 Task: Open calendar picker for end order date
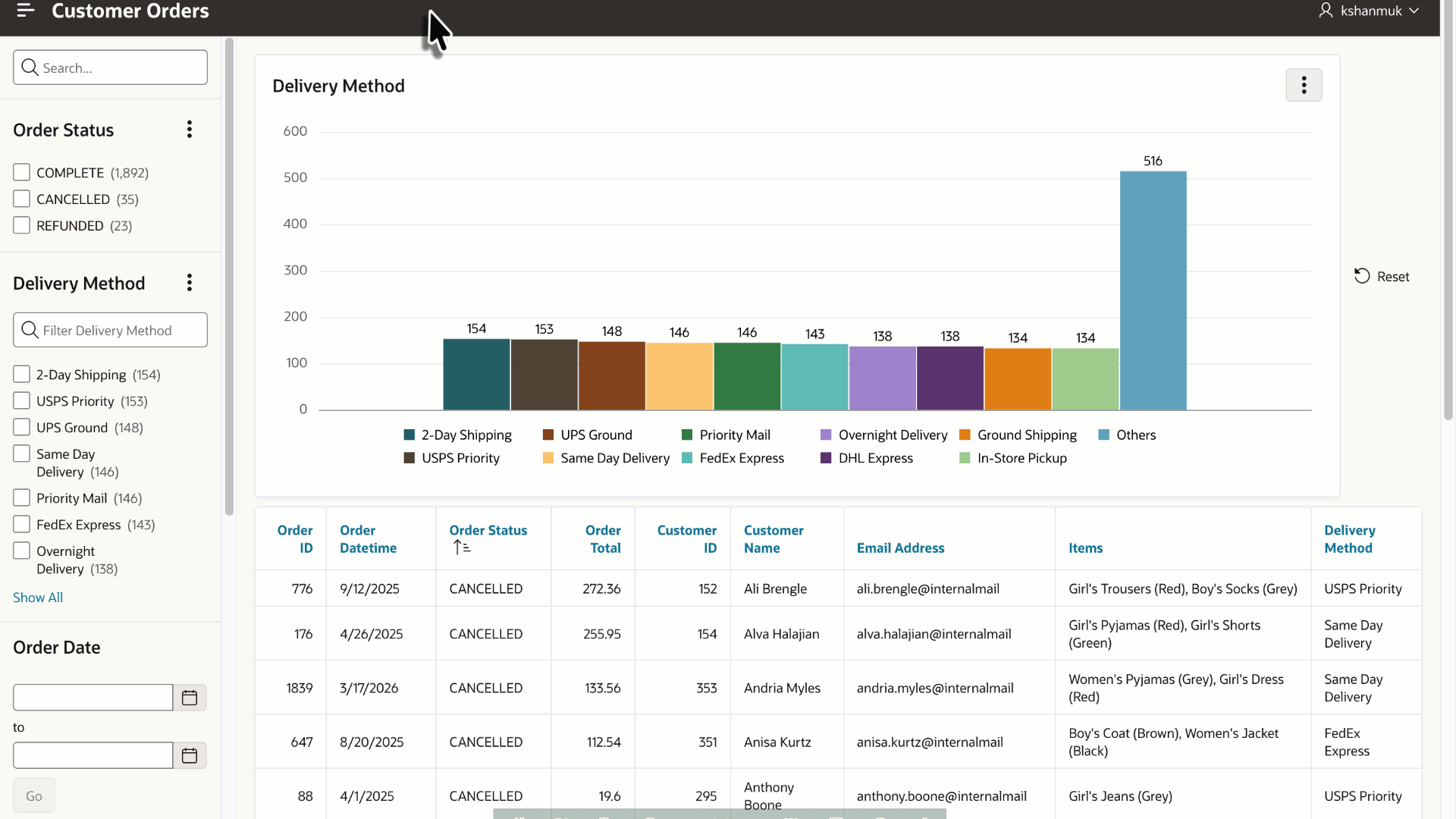point(190,755)
